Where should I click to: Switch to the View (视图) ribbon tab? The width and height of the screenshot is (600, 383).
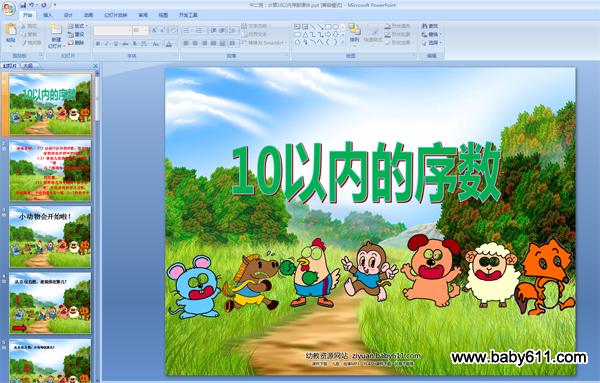tap(163, 15)
